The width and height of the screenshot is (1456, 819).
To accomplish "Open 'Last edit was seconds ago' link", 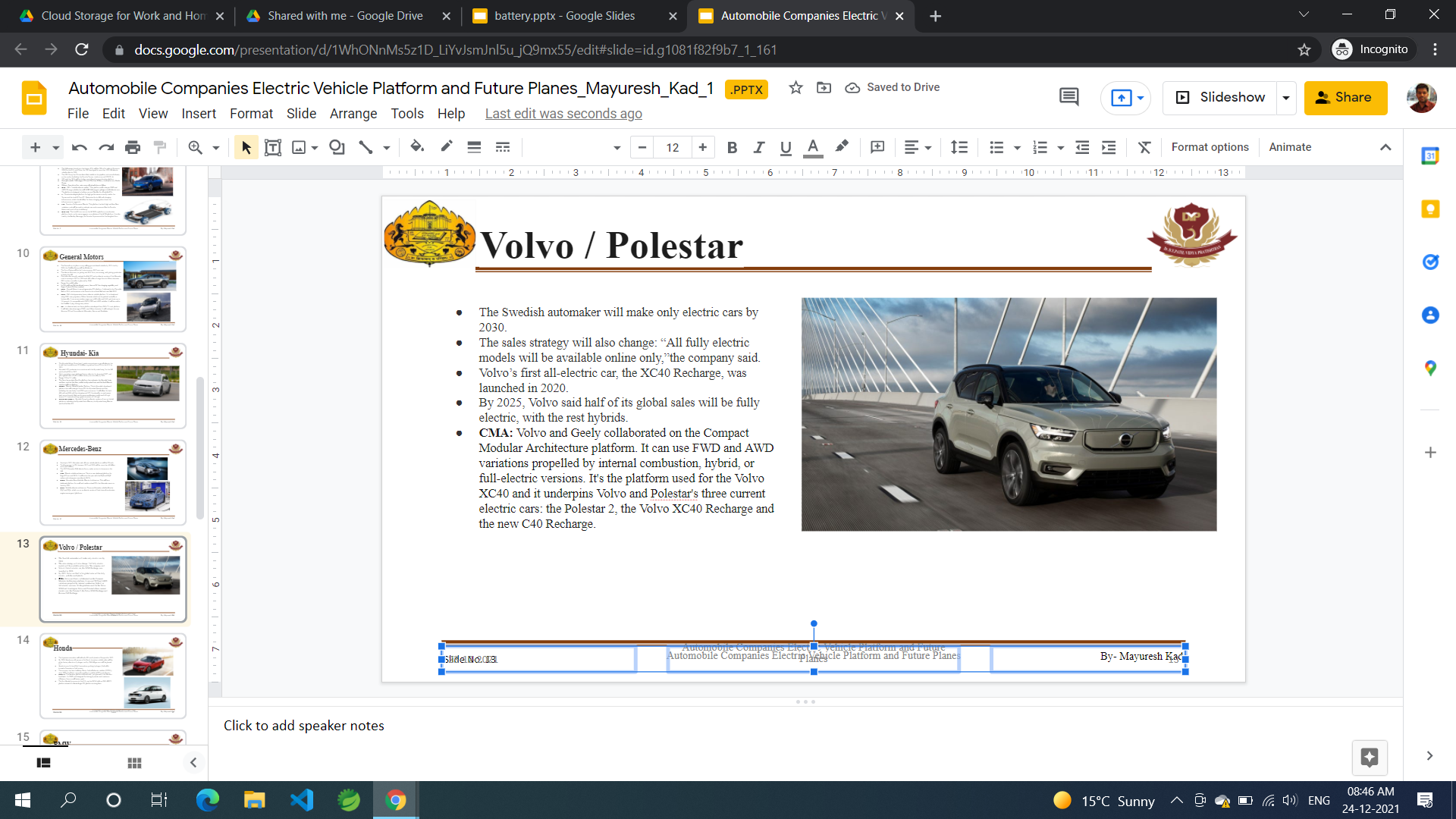I will point(563,114).
